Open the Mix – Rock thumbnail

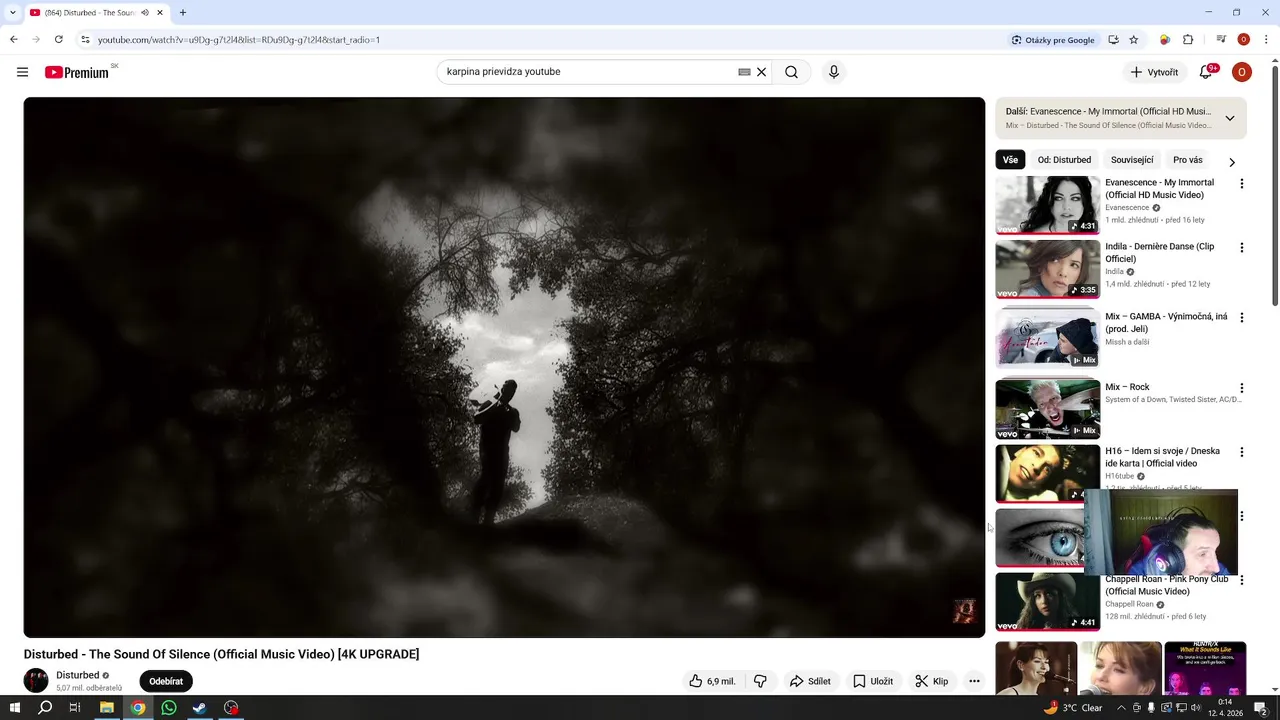pos(1047,409)
